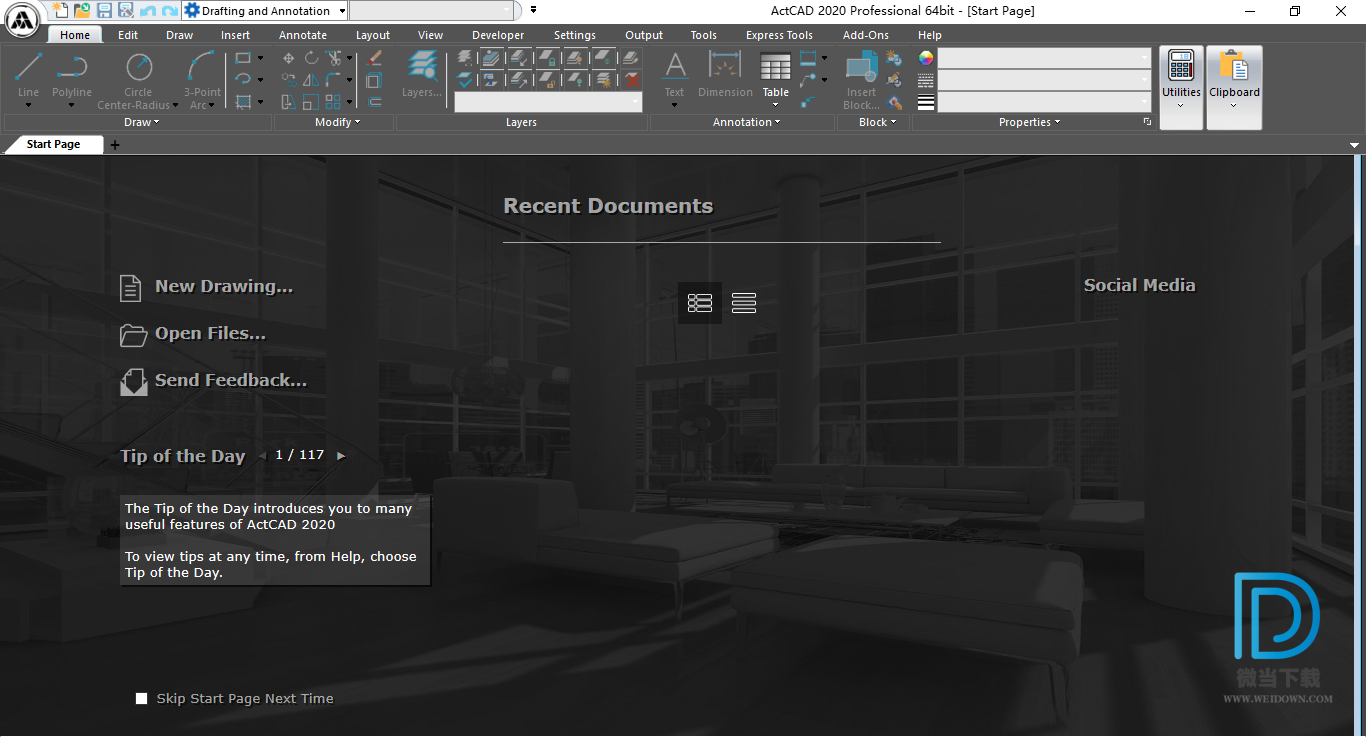Expand the Annotation panel dropdown

click(747, 122)
